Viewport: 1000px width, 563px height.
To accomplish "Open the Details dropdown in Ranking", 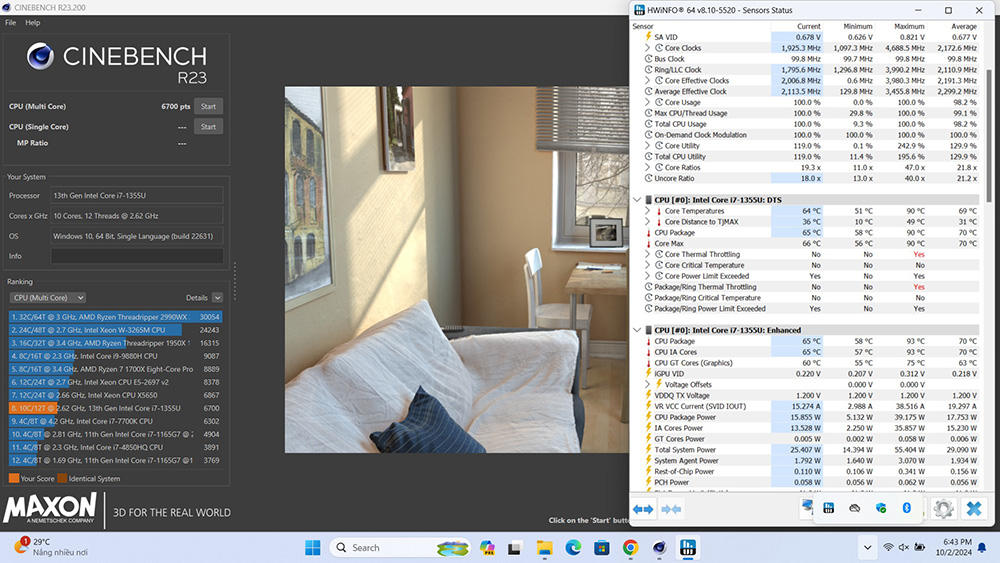I will pos(217,298).
